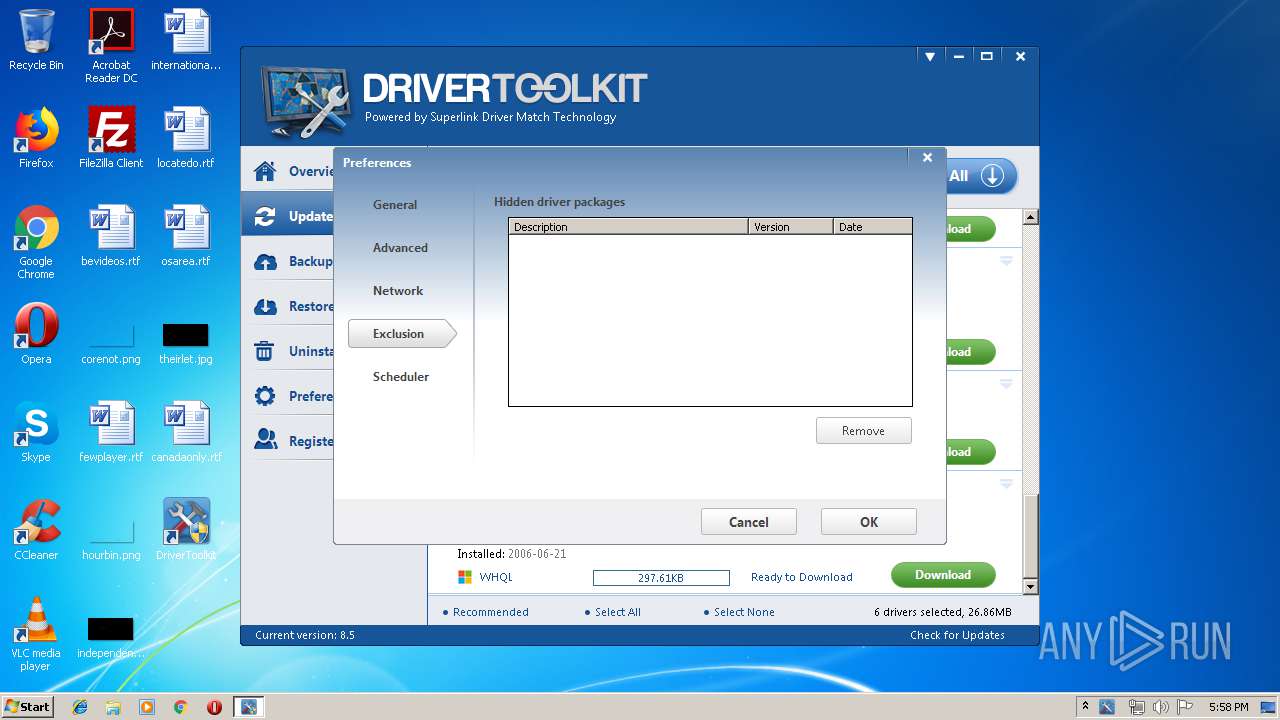Image resolution: width=1280 pixels, height=720 pixels.
Task: Select bevideos.rtf desktop file
Action: click(x=111, y=236)
